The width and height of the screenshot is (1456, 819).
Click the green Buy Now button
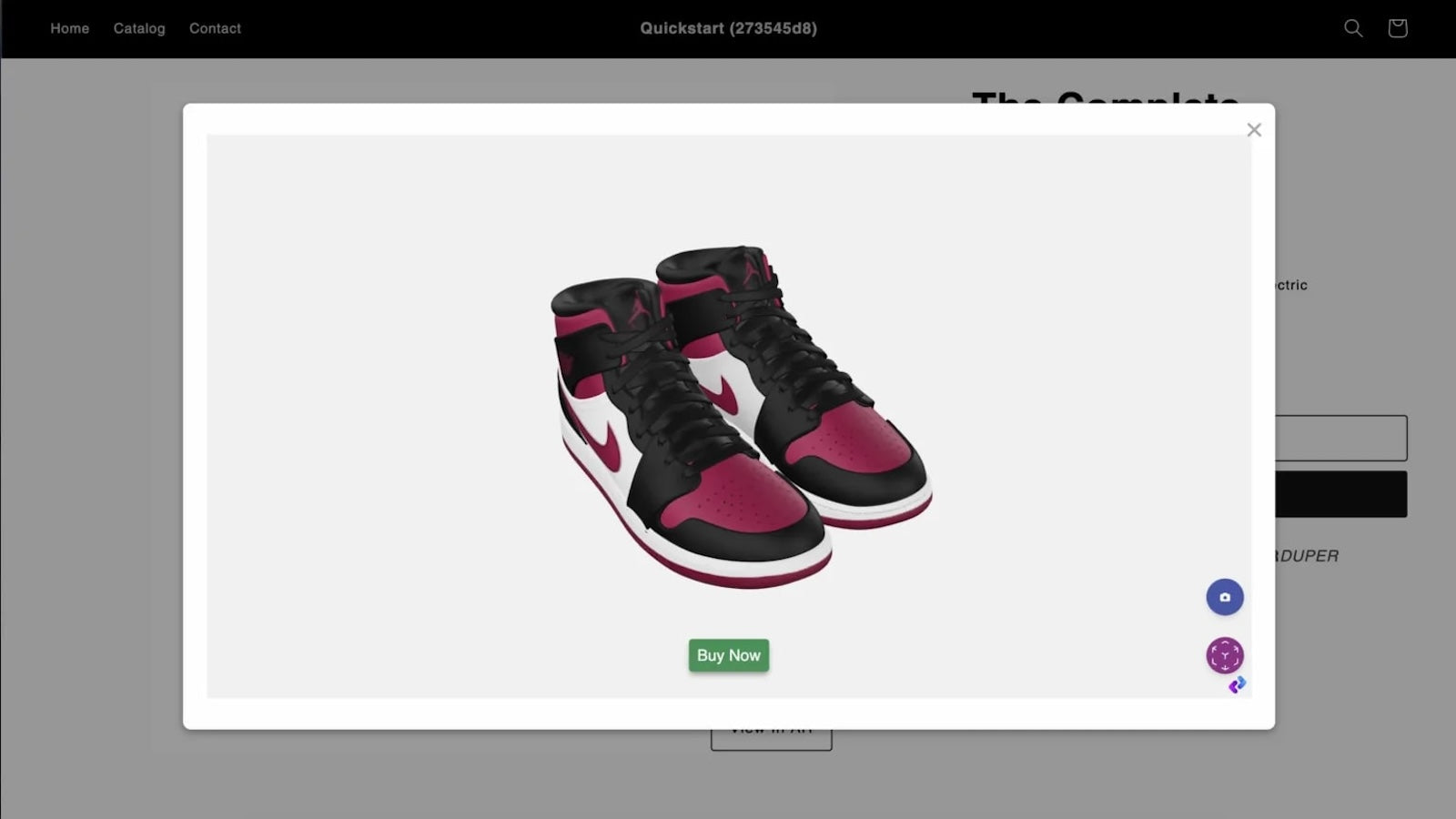729,655
